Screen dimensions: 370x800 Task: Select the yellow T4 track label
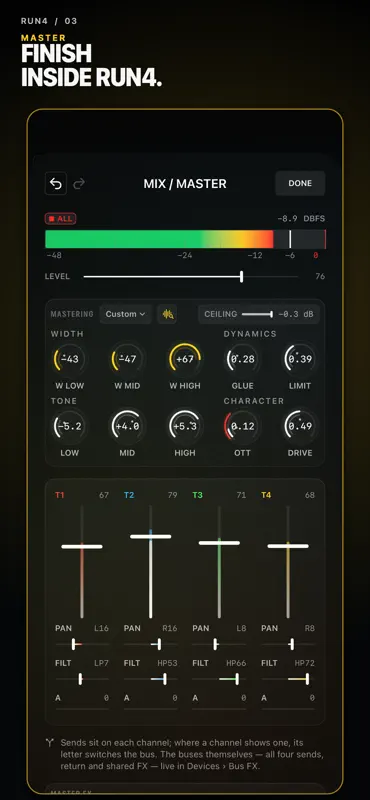pyautogui.click(x=266, y=495)
